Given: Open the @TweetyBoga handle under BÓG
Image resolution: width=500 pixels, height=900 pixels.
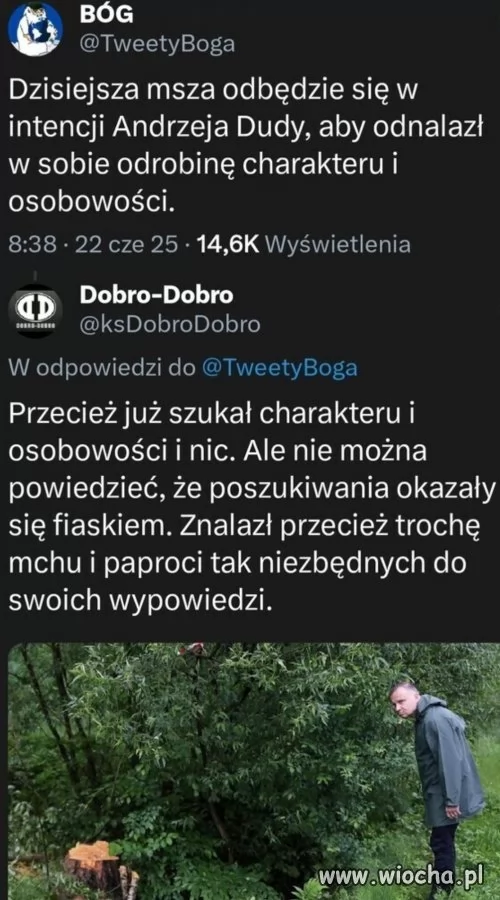Looking at the screenshot, I should (x=157, y=44).
